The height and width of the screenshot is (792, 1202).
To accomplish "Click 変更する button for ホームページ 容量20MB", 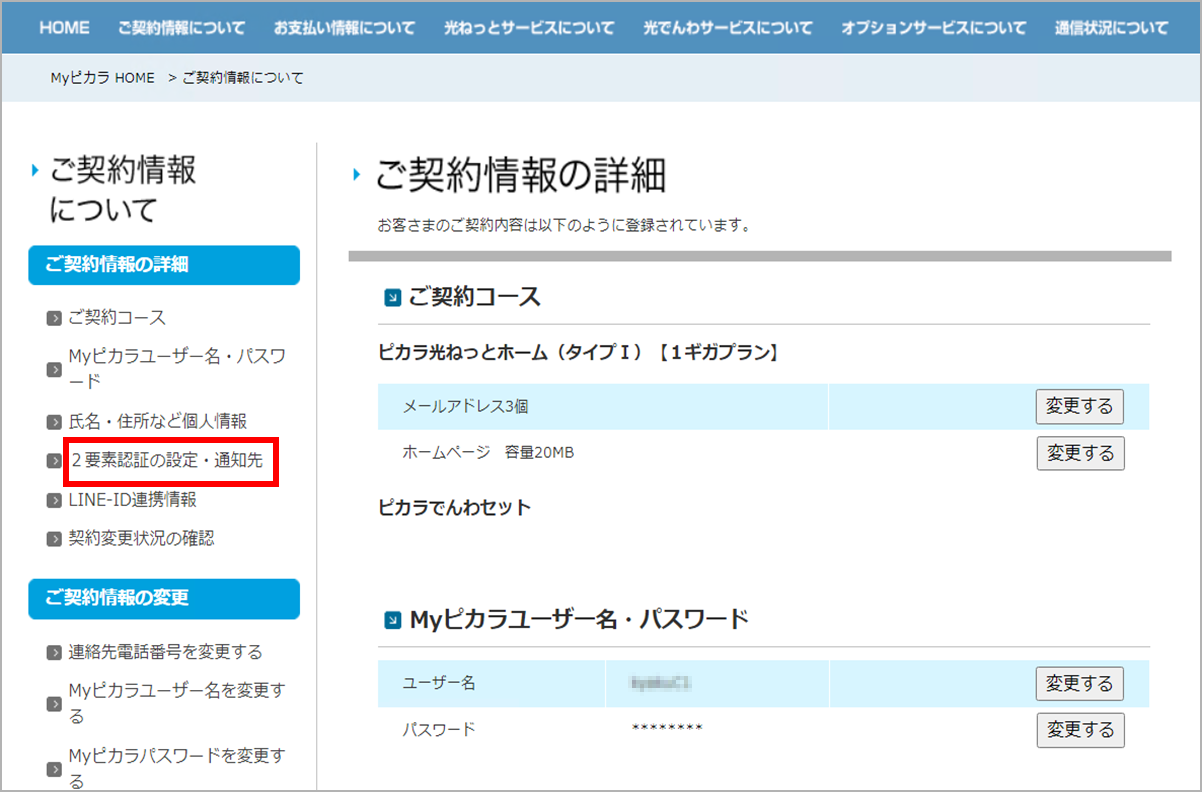I will pyautogui.click(x=1080, y=453).
